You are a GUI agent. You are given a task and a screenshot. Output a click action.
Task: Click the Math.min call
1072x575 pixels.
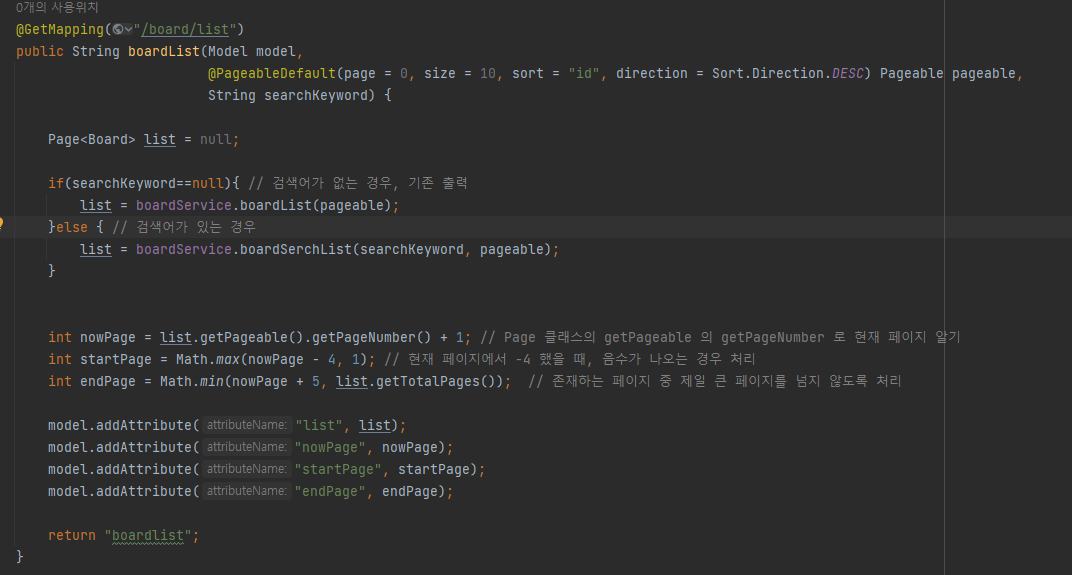tap(192, 381)
